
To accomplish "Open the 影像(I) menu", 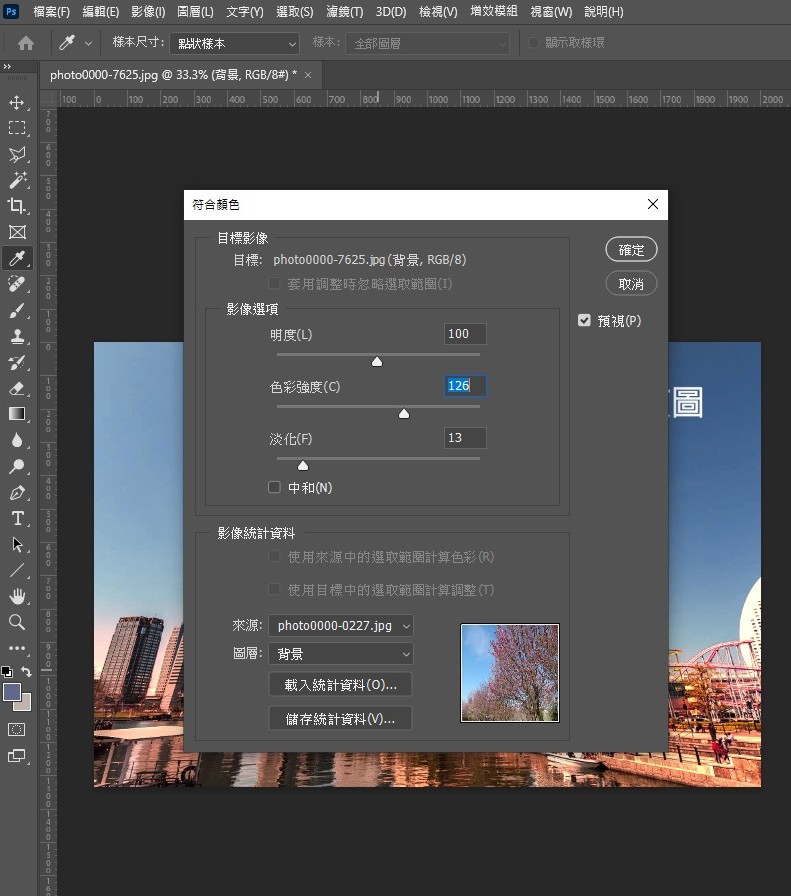I will pyautogui.click(x=148, y=12).
